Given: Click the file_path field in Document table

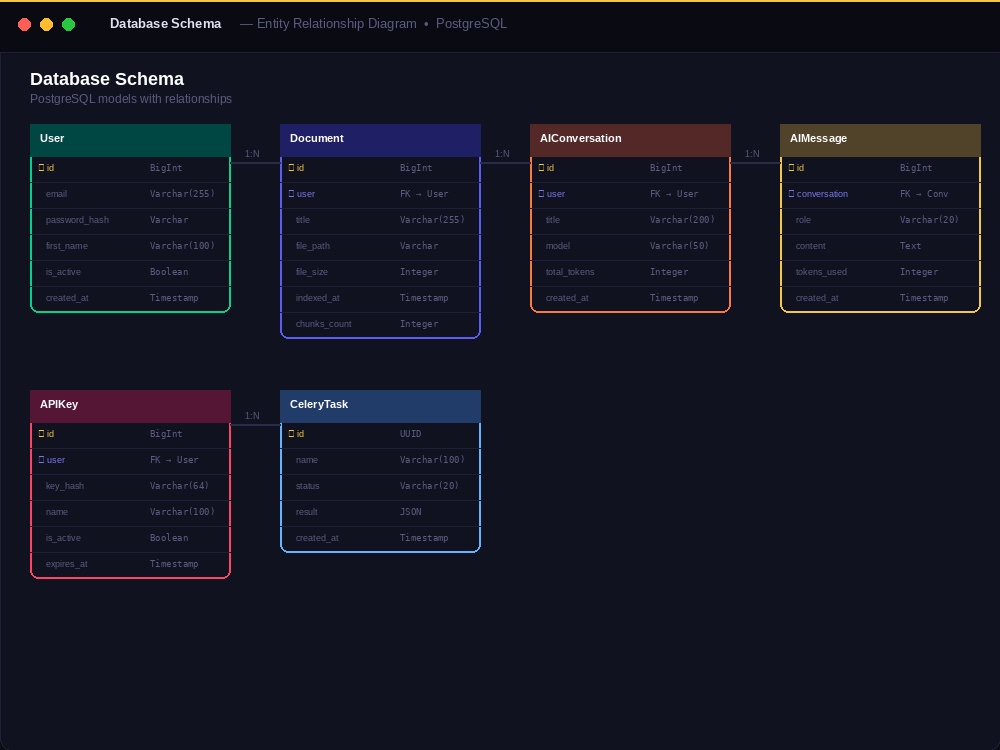Looking at the screenshot, I should click(x=380, y=246).
